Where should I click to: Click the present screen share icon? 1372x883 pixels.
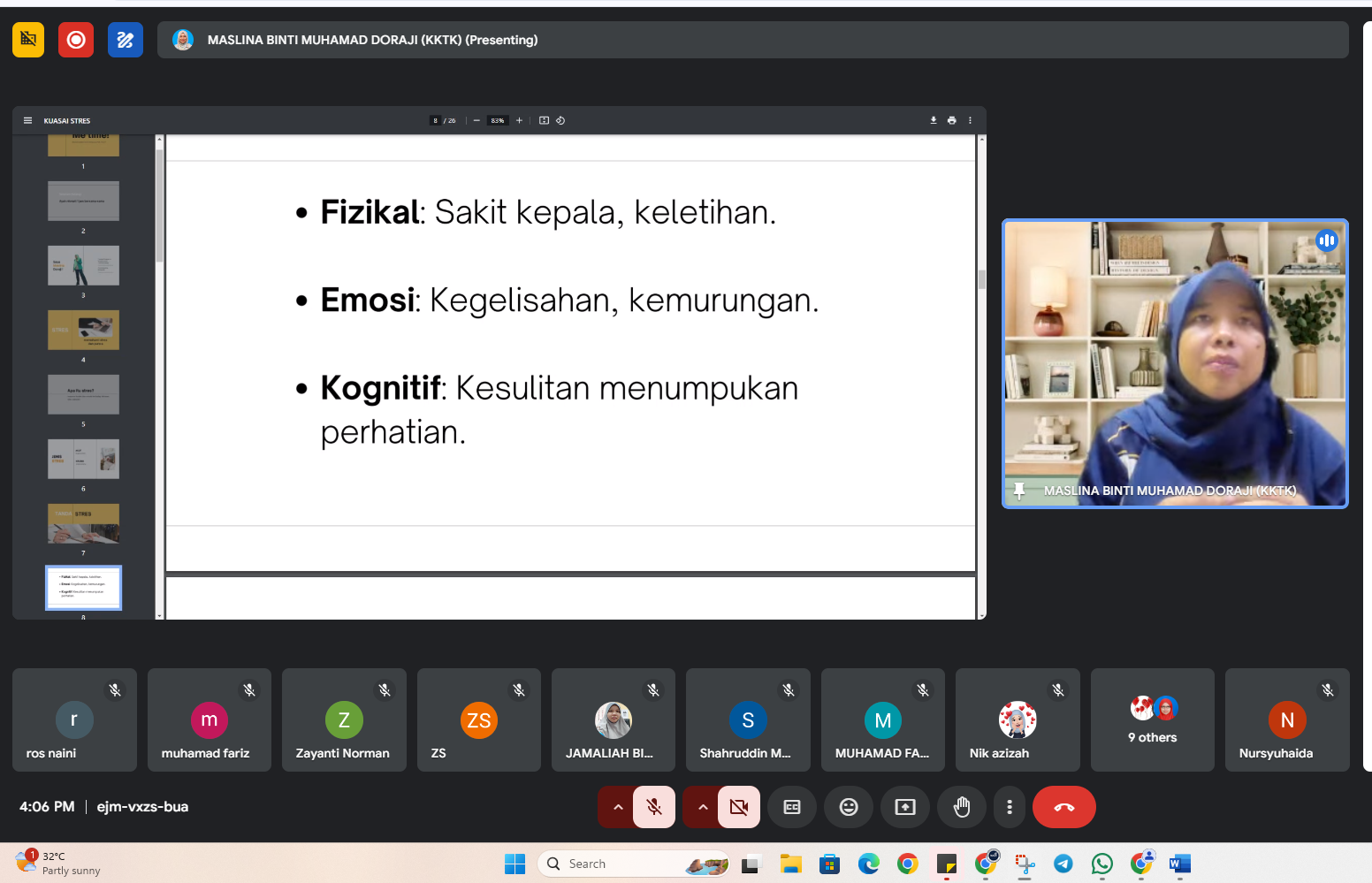click(x=905, y=807)
